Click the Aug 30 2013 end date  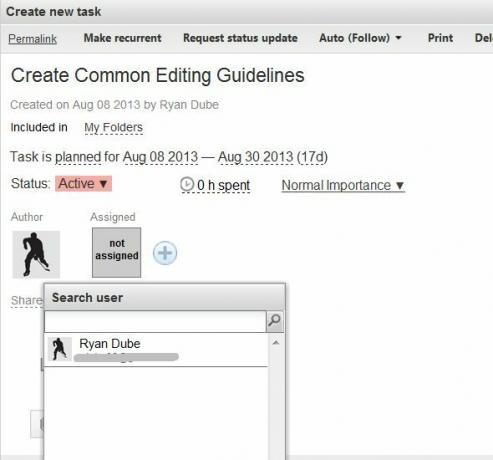click(256, 157)
